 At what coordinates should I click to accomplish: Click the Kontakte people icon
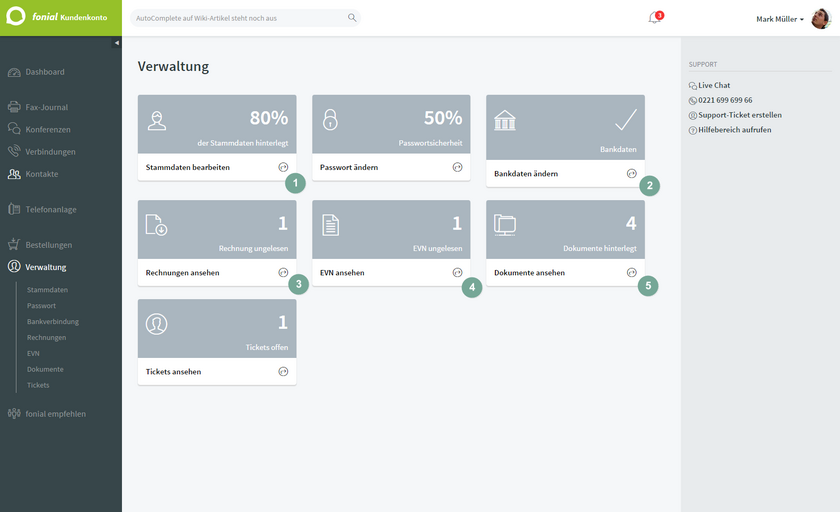[x=14, y=174]
